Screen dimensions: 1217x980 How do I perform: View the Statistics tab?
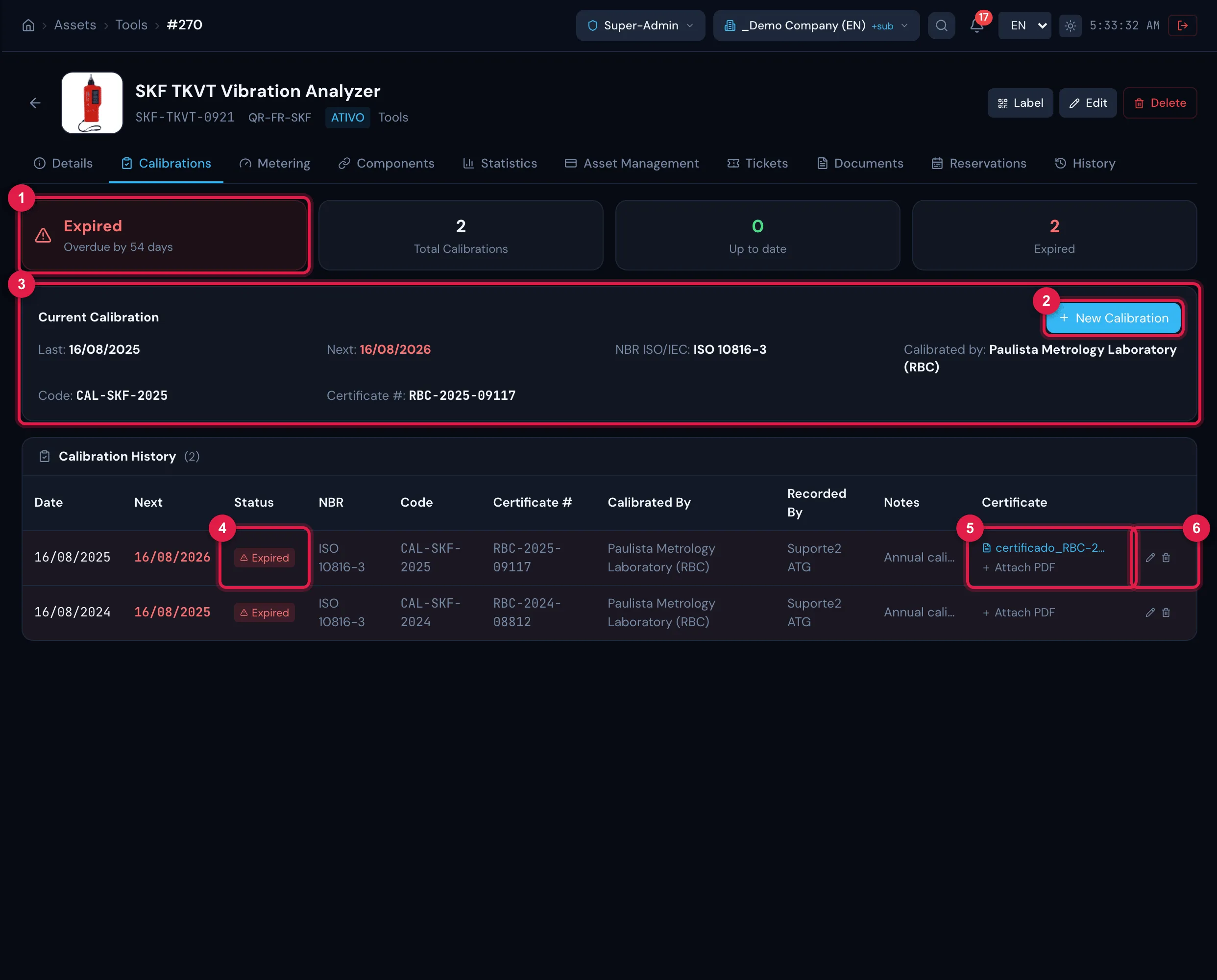click(x=500, y=163)
